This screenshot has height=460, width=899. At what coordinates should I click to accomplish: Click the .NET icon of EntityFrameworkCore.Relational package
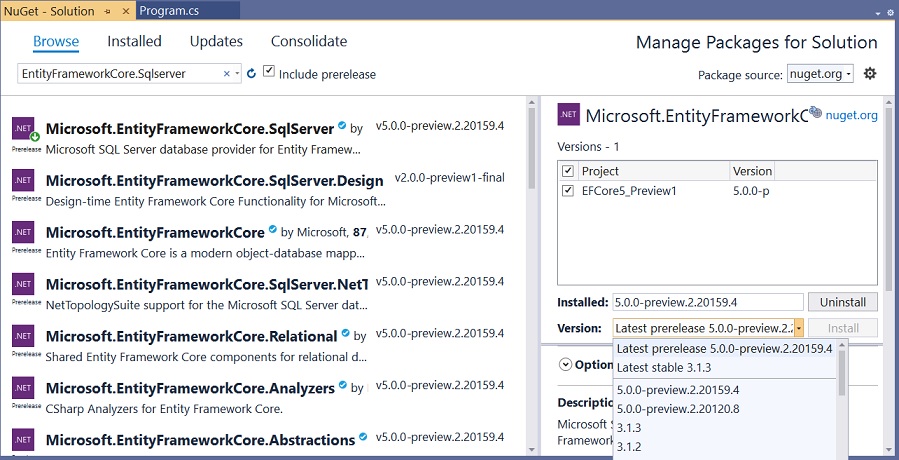tap(23, 336)
